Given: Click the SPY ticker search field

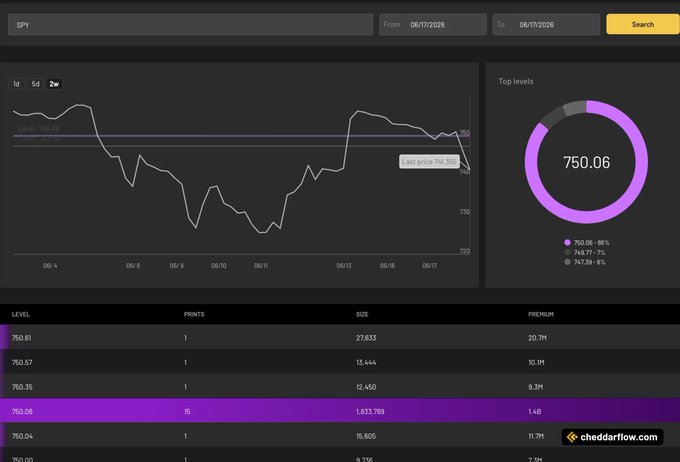Looking at the screenshot, I should point(190,25).
